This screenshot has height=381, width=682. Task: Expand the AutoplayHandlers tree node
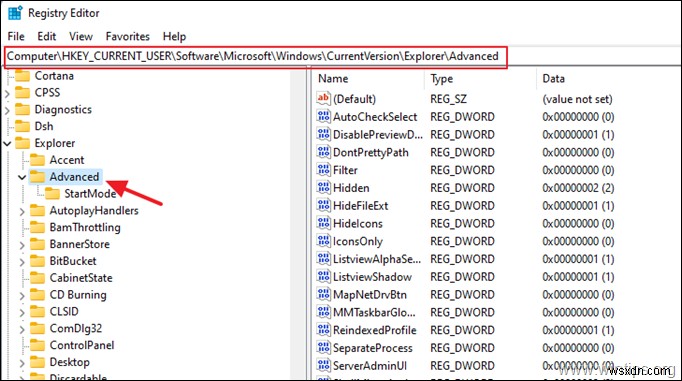point(22,211)
